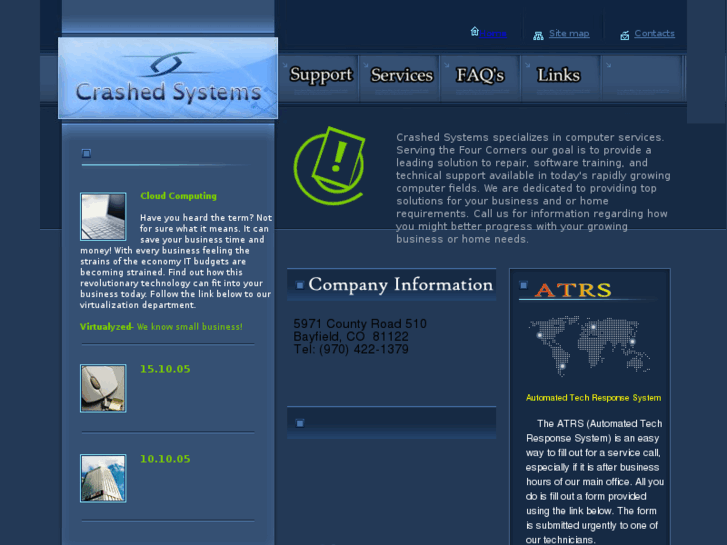Click the Home house icon
This screenshot has width=727, height=545.
(x=474, y=31)
